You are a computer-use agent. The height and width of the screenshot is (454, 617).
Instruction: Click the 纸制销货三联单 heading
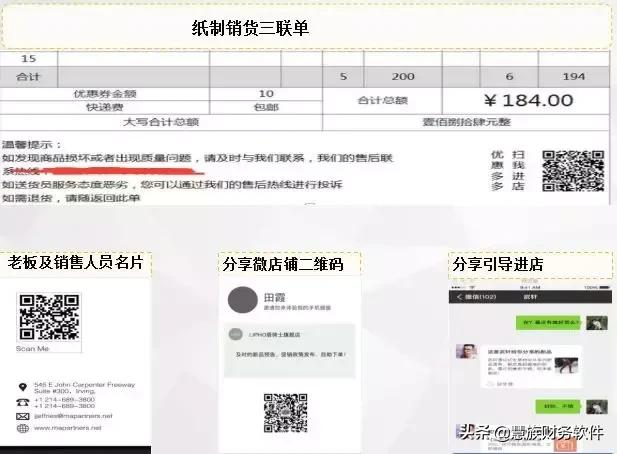tap(250, 28)
